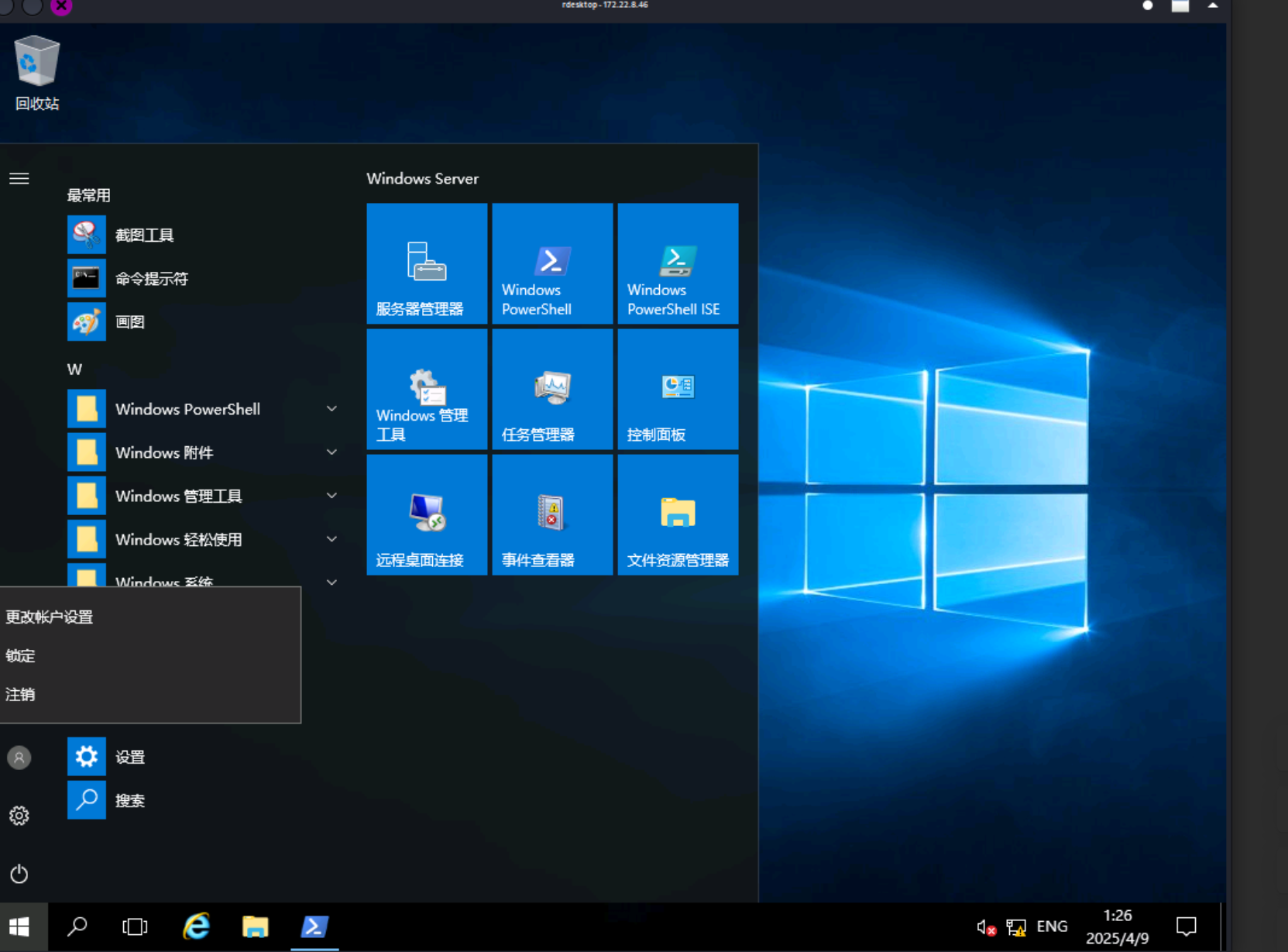Screen dimensions: 1288x952
Task: Open the 控制面板 tile
Action: [x=678, y=389]
